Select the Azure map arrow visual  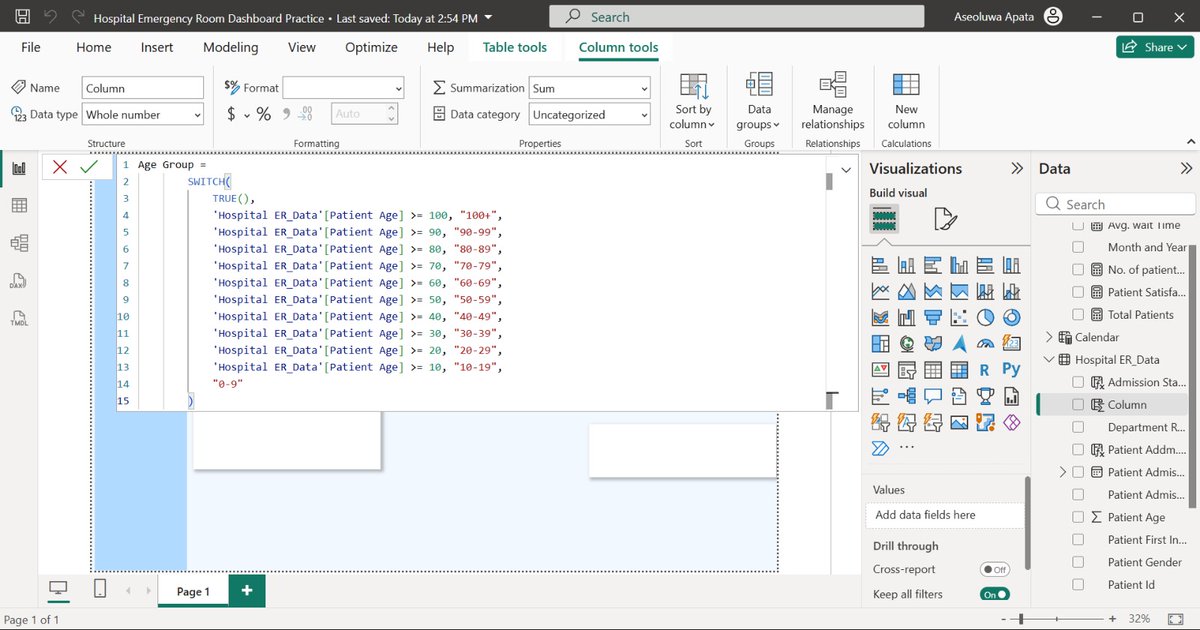click(x=959, y=344)
